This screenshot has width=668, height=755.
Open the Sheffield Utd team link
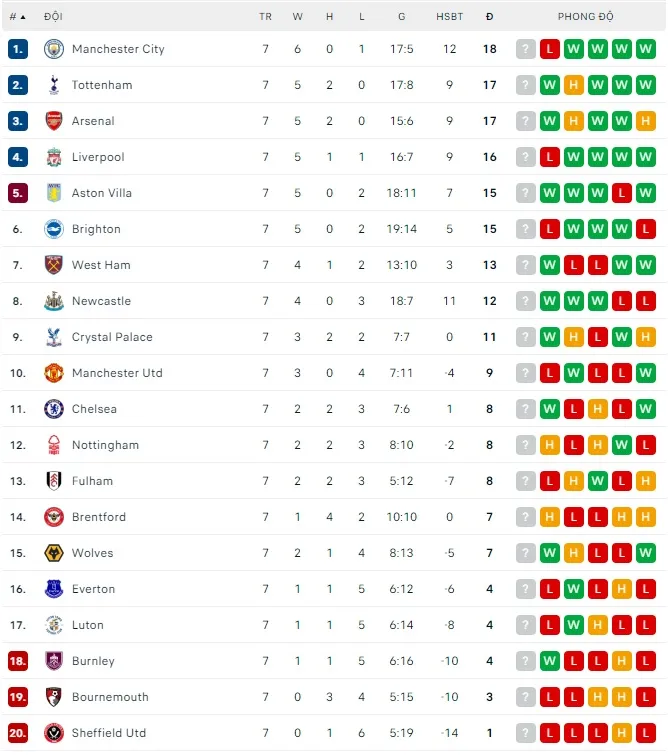click(x=109, y=733)
